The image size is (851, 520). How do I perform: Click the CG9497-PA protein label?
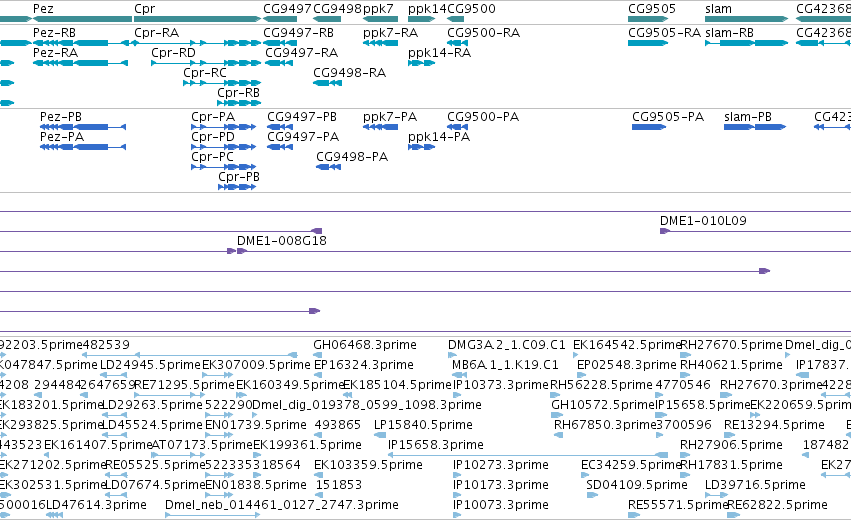(303, 137)
